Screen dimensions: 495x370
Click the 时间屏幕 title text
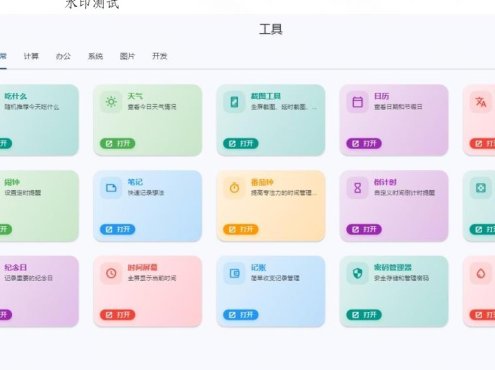tap(143, 268)
